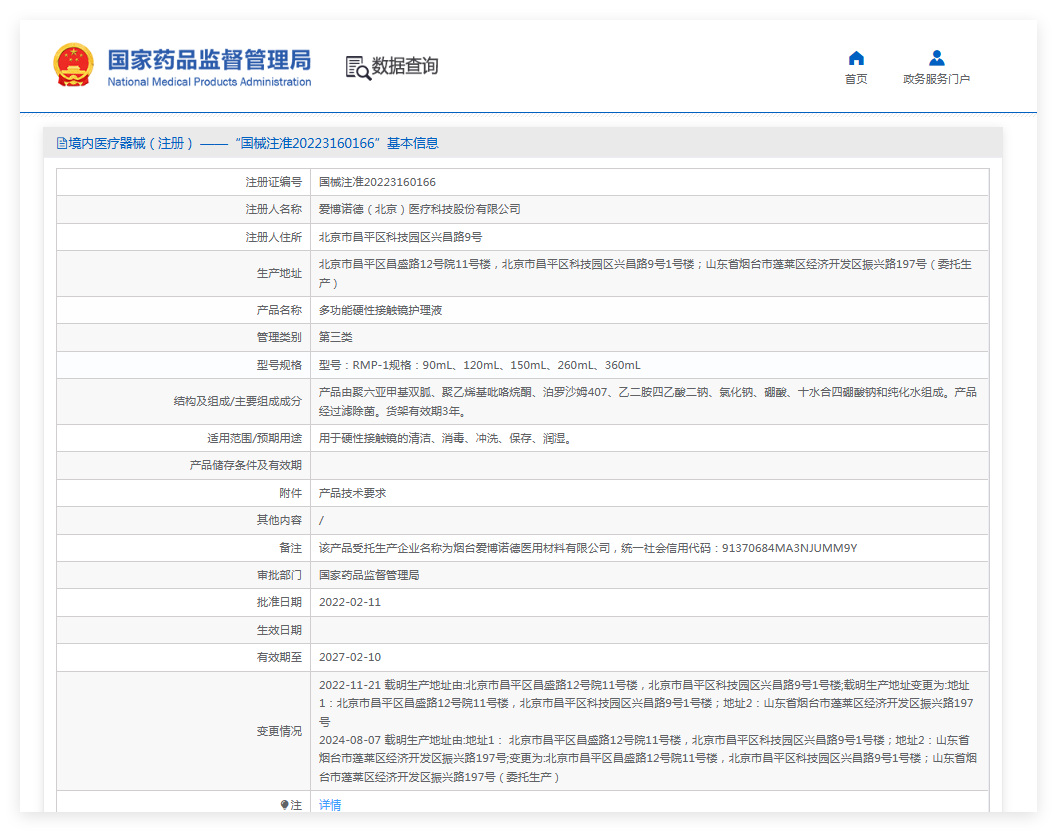This screenshot has height=832, width=1057.
Task: Click the 适用范围/预期用途 value text
Action: pyautogui.click(x=446, y=438)
